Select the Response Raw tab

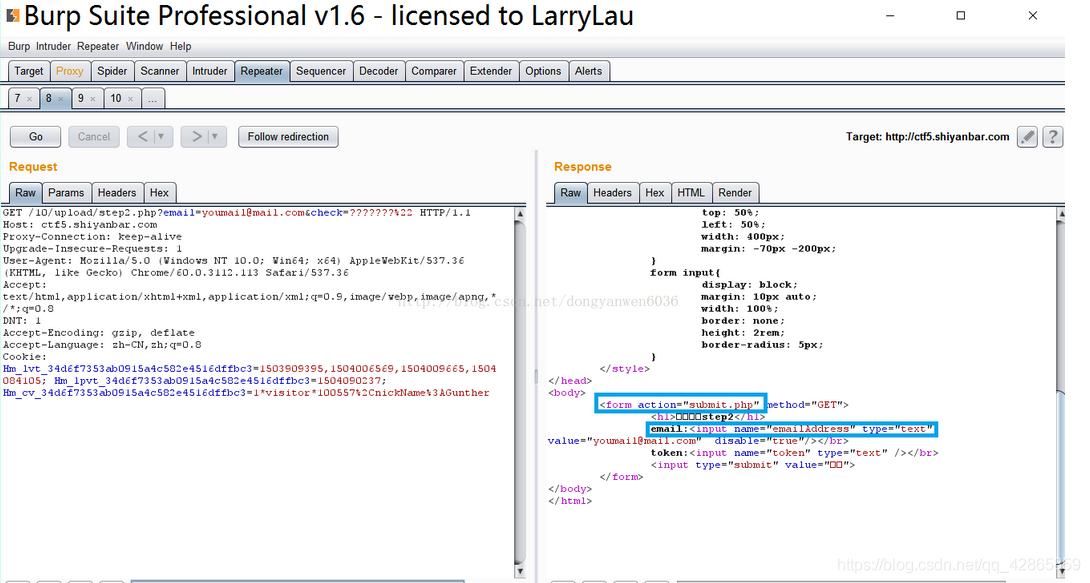click(x=571, y=193)
